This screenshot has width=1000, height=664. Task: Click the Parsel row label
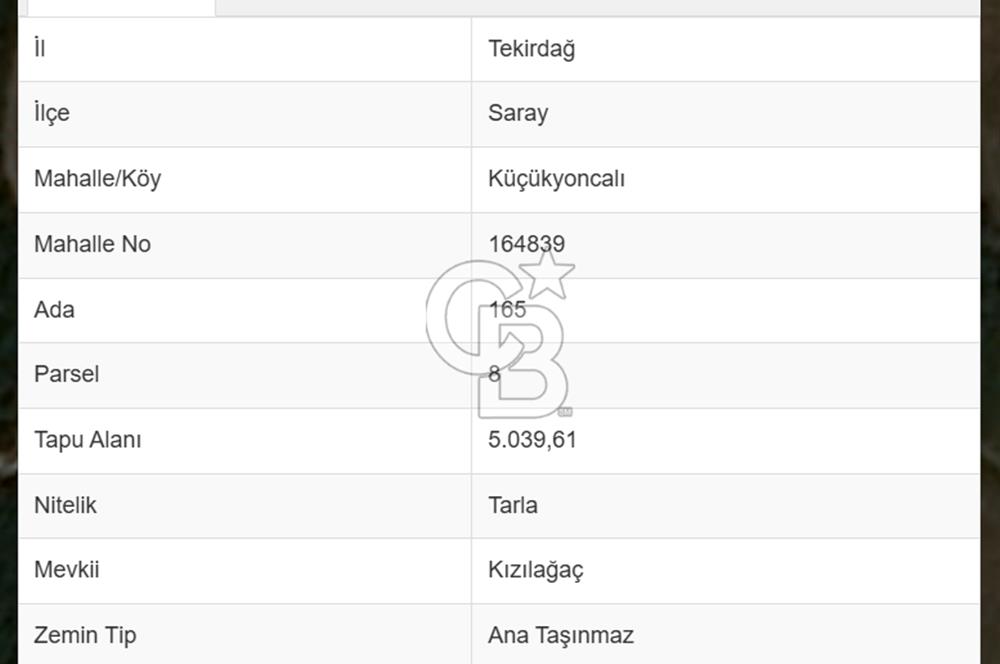(x=66, y=374)
